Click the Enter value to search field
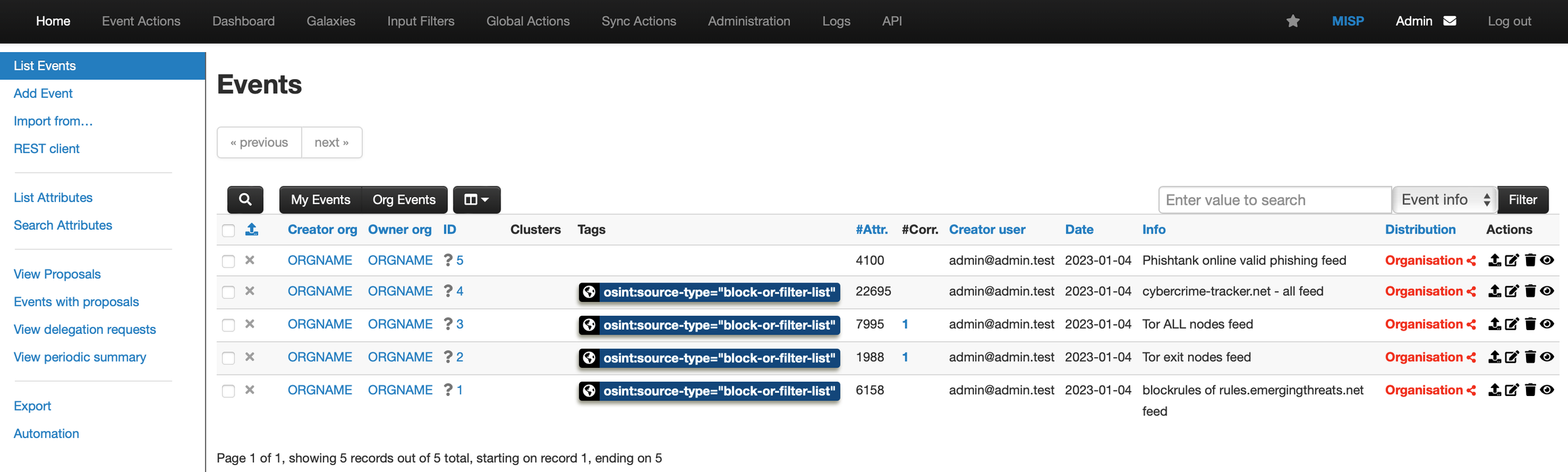 (x=1274, y=200)
